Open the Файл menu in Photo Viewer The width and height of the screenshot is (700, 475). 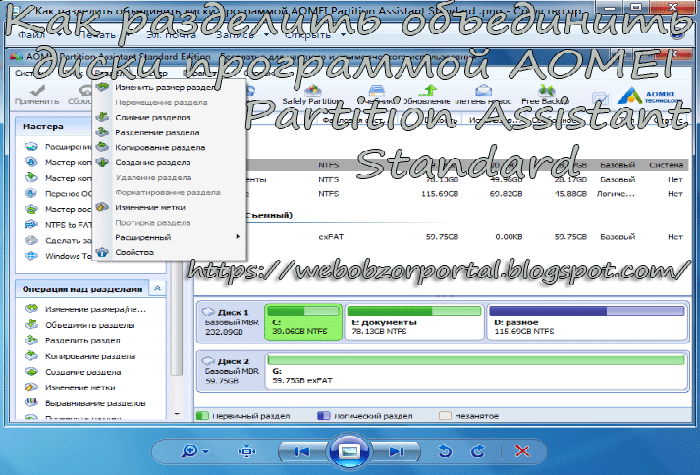(37, 34)
